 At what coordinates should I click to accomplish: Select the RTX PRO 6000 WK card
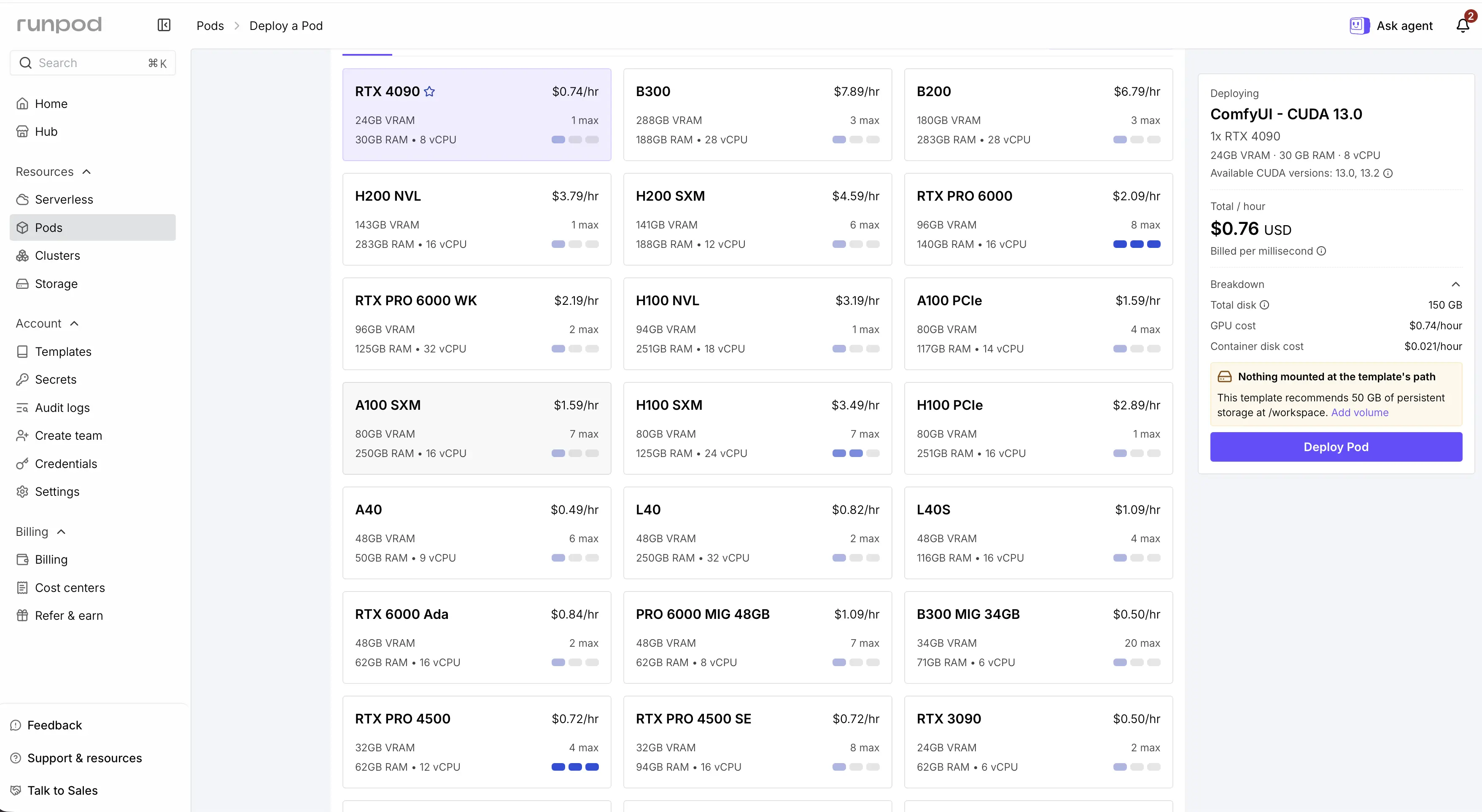coord(477,324)
